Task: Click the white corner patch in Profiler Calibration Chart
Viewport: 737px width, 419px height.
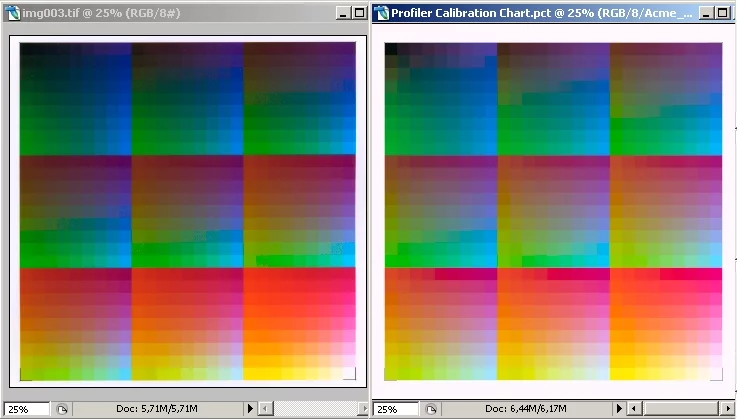Action: [x=716, y=374]
